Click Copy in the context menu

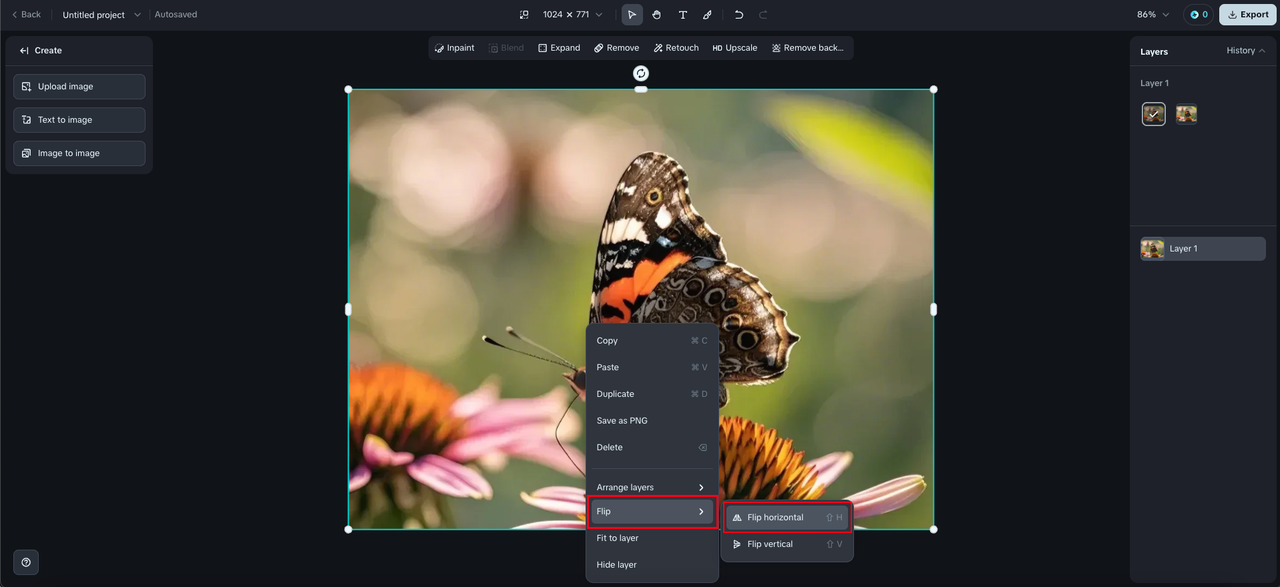652,341
